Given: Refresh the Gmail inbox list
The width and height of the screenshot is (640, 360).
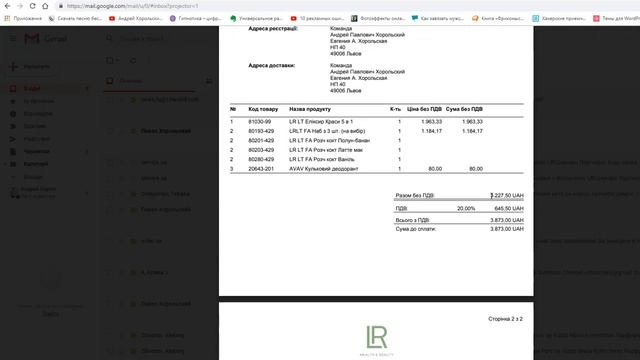Looking at the screenshot, I should coord(133,60).
